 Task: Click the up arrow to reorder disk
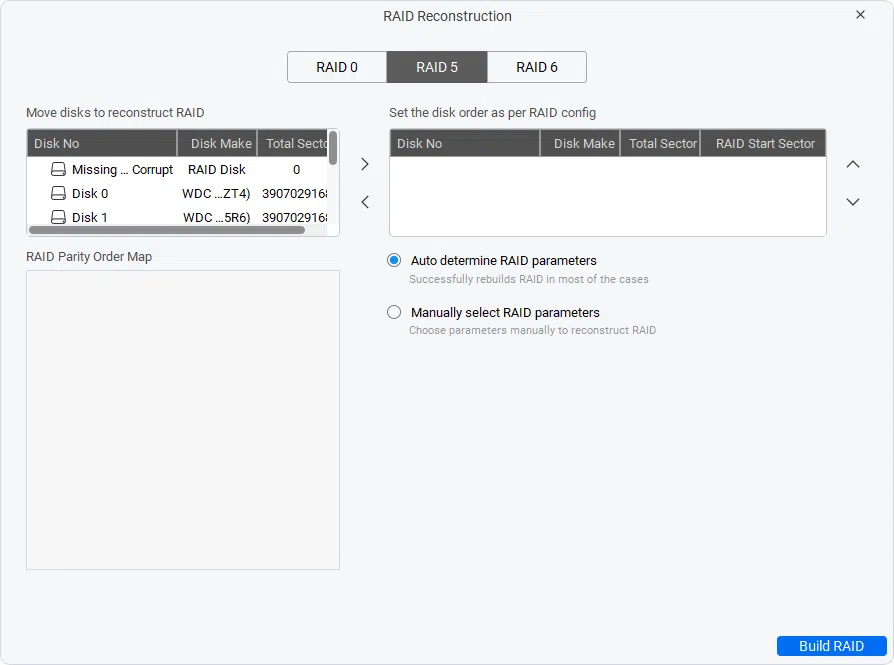[x=852, y=163]
